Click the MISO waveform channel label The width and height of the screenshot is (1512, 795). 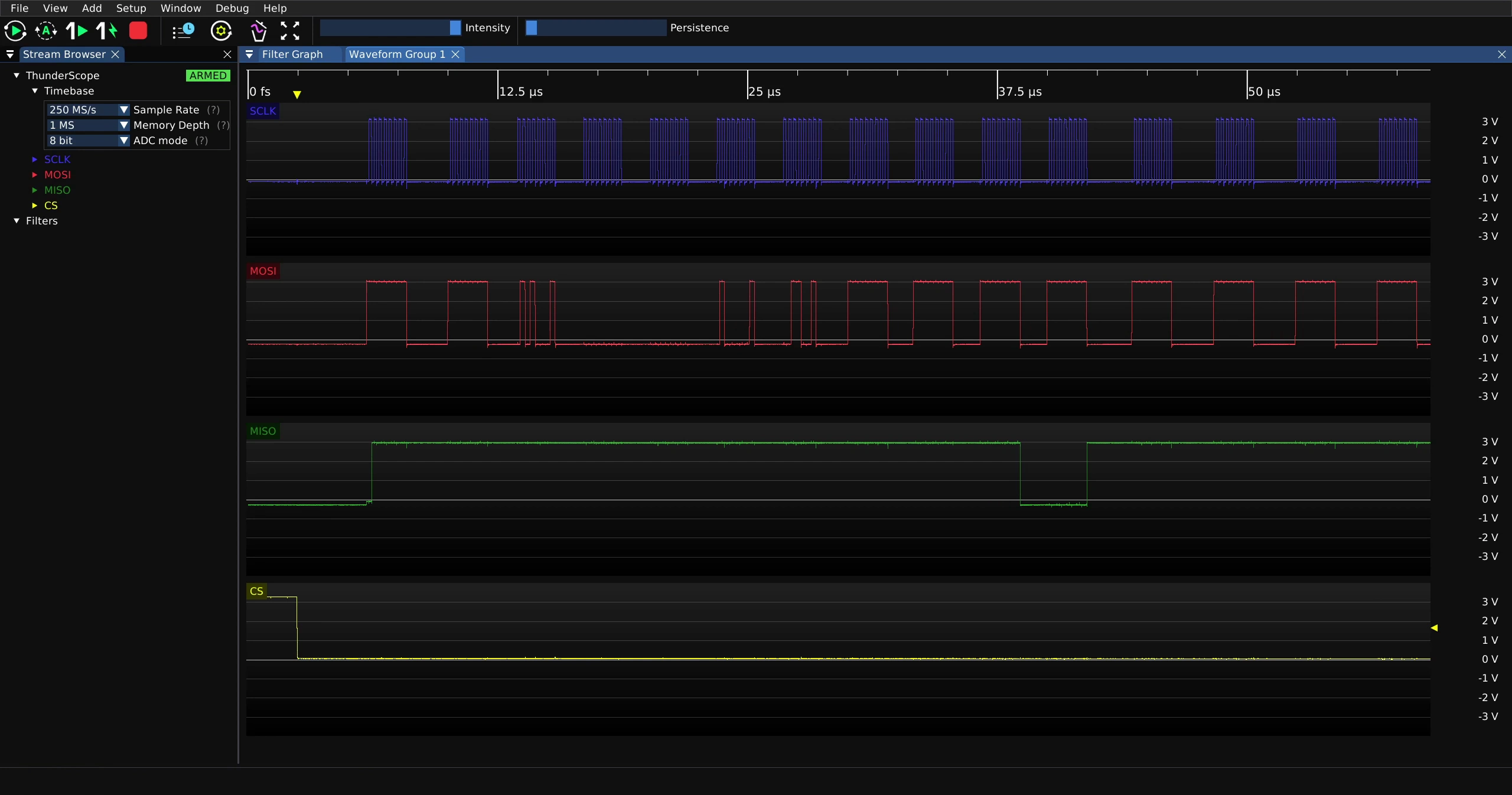point(263,431)
